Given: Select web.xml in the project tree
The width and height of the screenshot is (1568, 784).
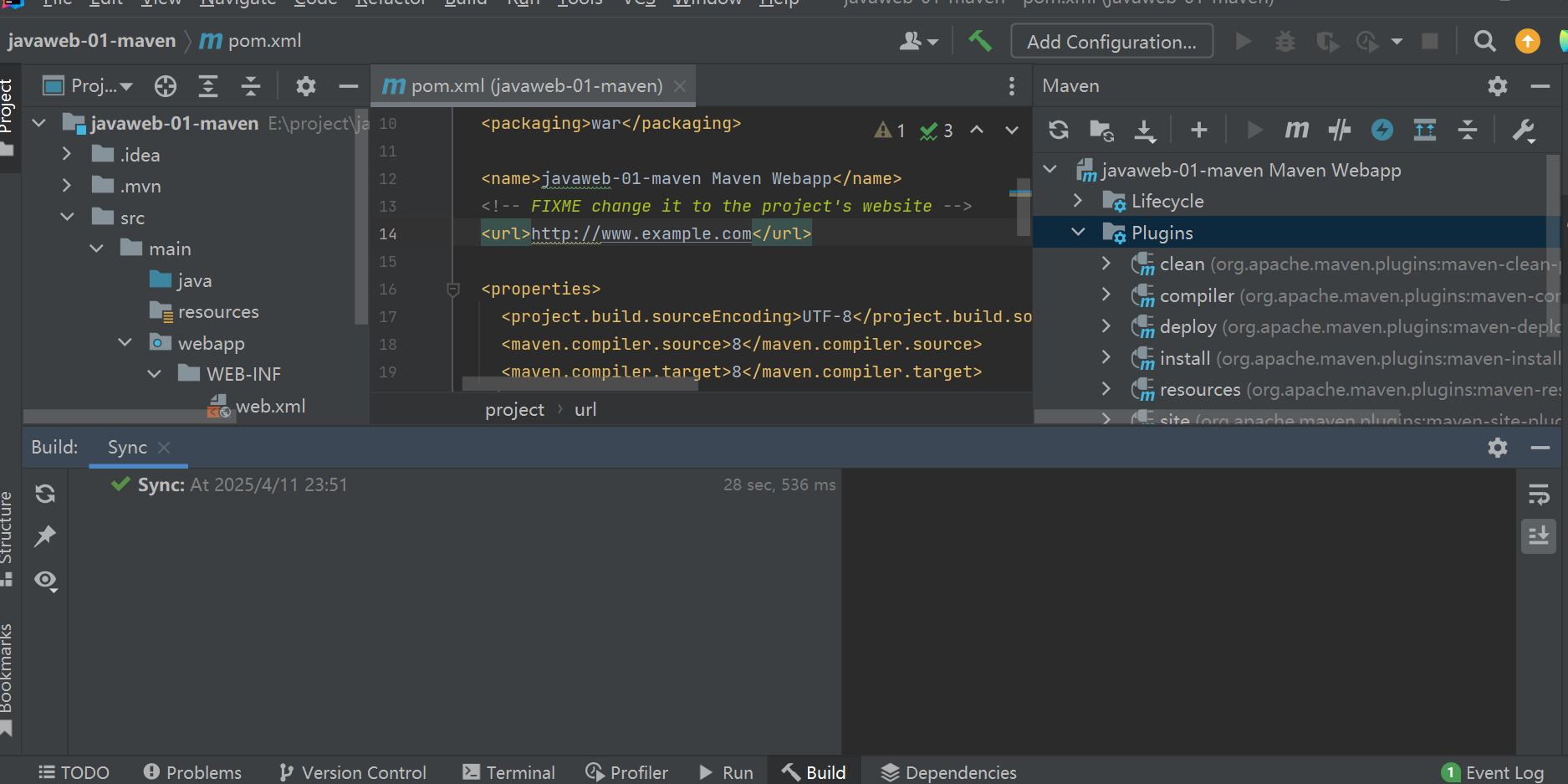Looking at the screenshot, I should (x=269, y=407).
